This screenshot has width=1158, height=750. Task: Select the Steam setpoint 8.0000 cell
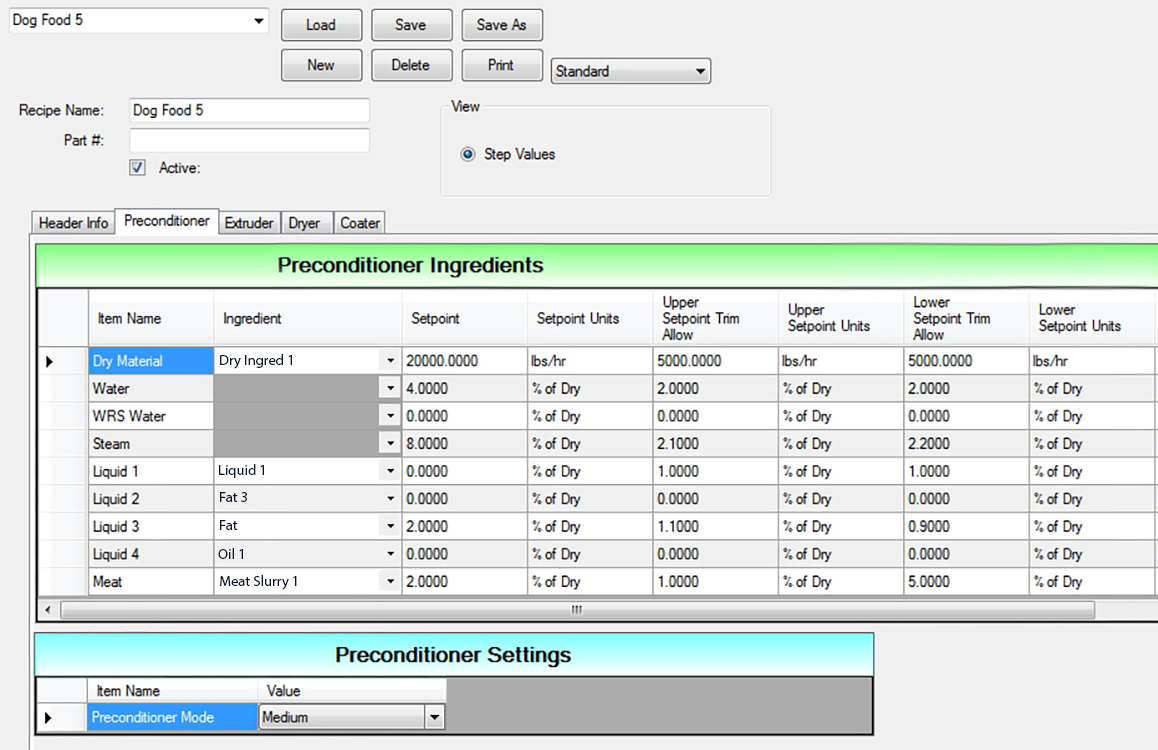click(465, 444)
